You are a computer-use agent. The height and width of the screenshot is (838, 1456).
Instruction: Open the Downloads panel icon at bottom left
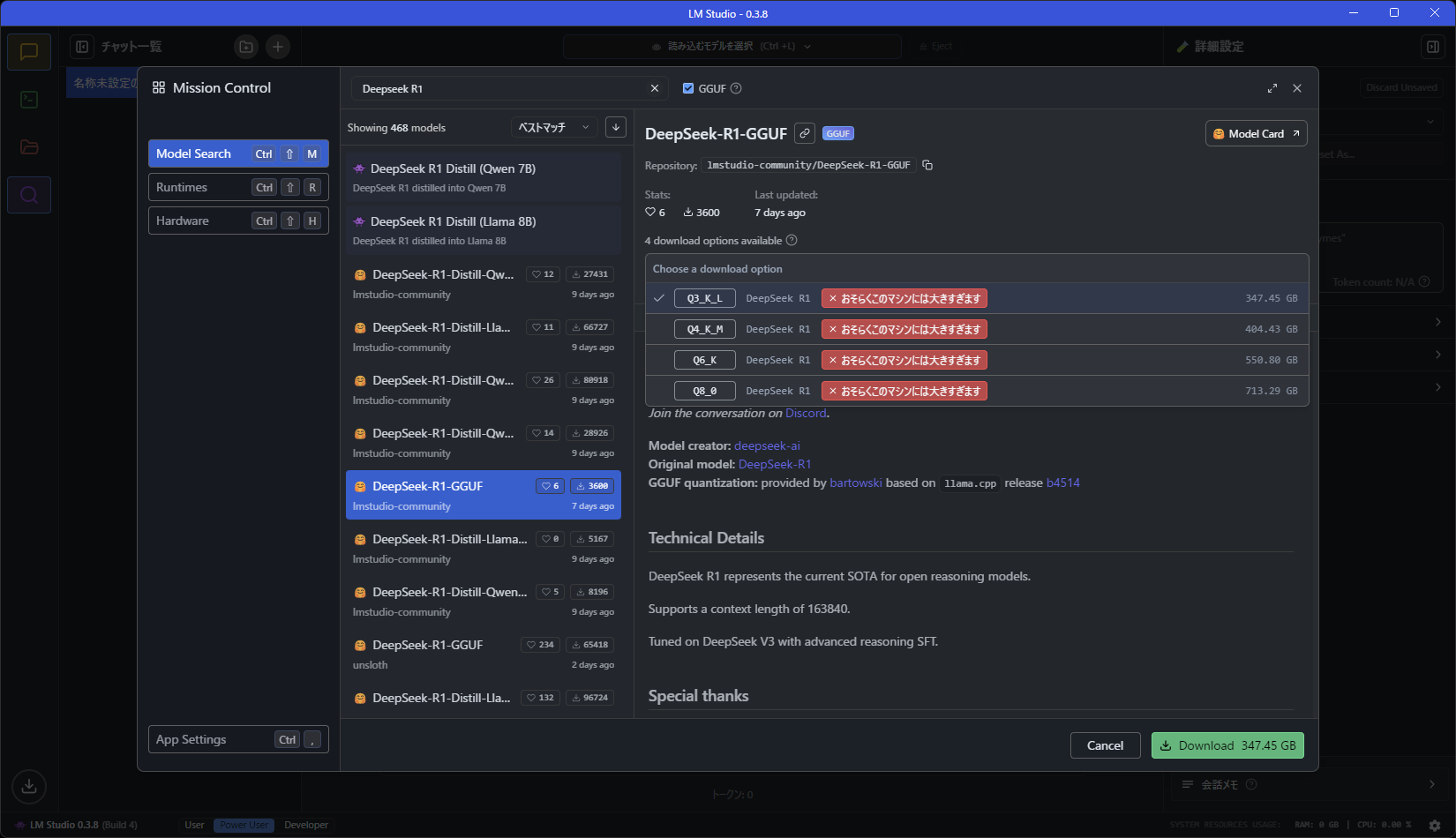click(x=29, y=786)
